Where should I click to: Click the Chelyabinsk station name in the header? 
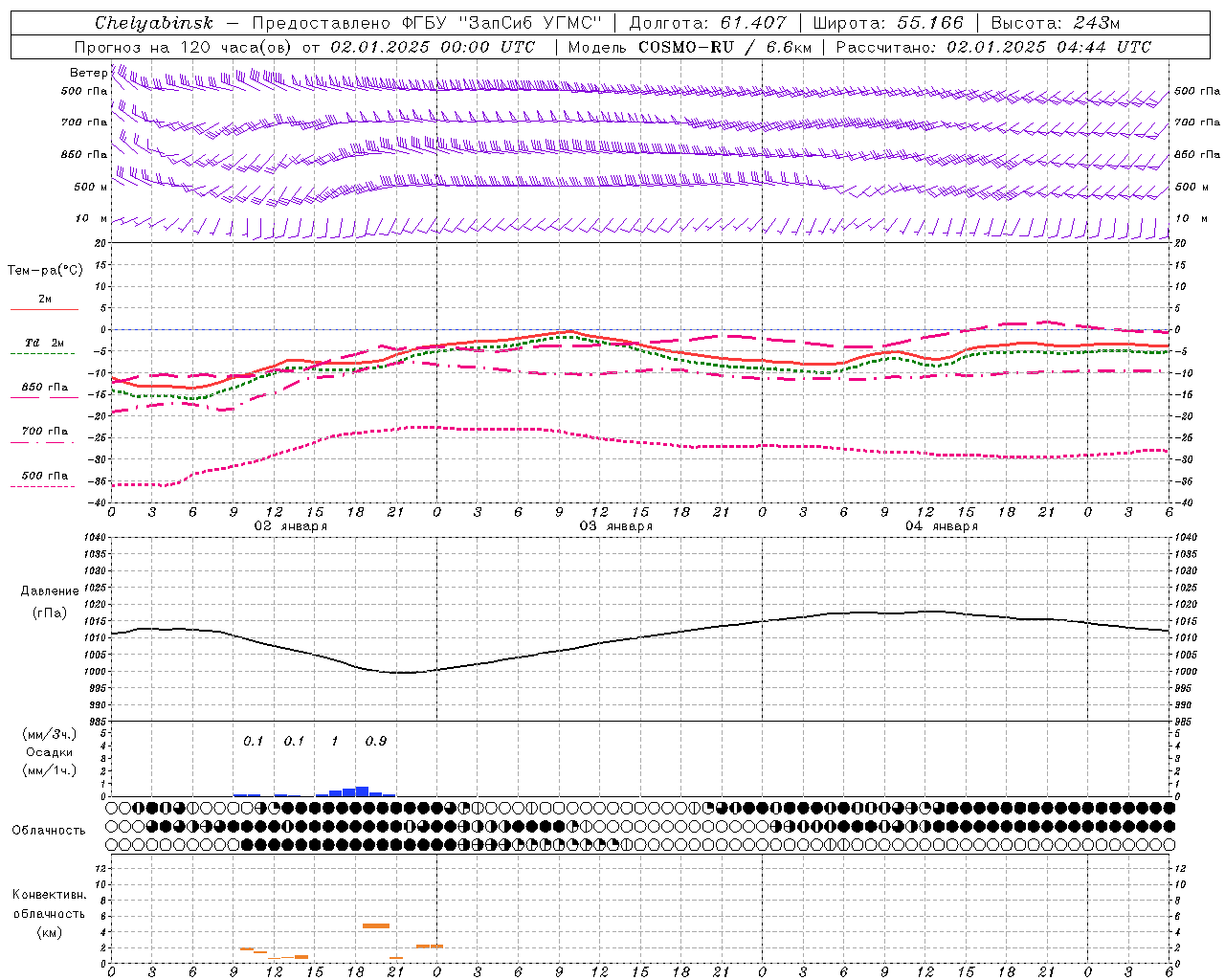click(154, 23)
